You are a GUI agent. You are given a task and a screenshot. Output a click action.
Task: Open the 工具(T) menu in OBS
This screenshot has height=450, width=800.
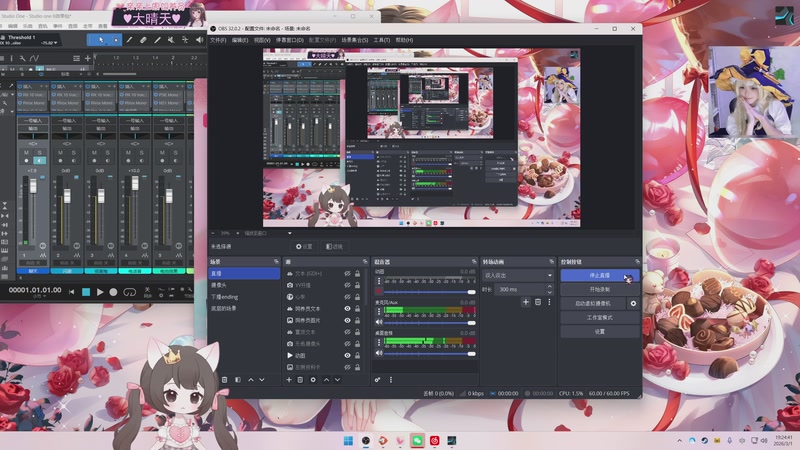coord(382,40)
